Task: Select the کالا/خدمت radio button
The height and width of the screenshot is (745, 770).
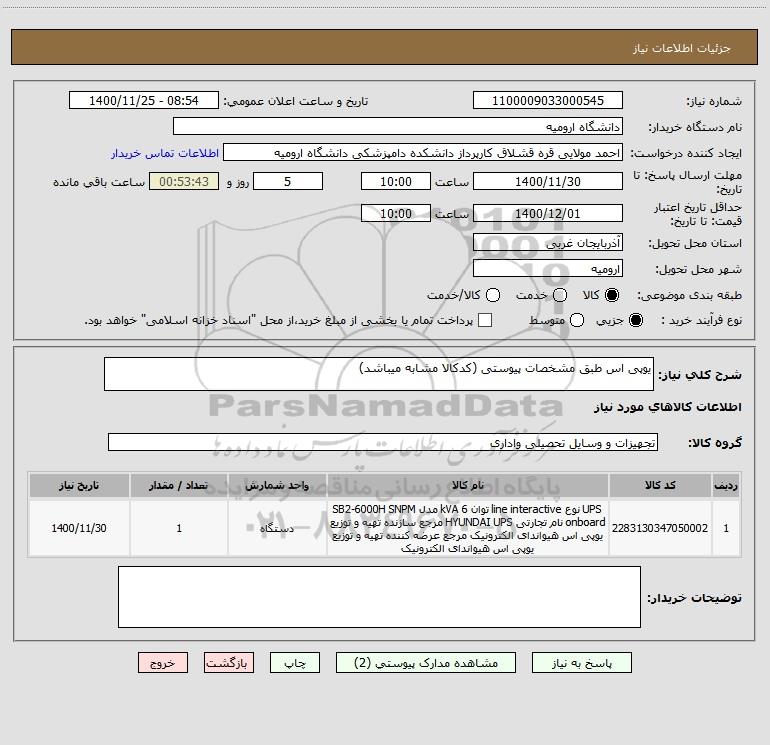Action: tap(493, 295)
